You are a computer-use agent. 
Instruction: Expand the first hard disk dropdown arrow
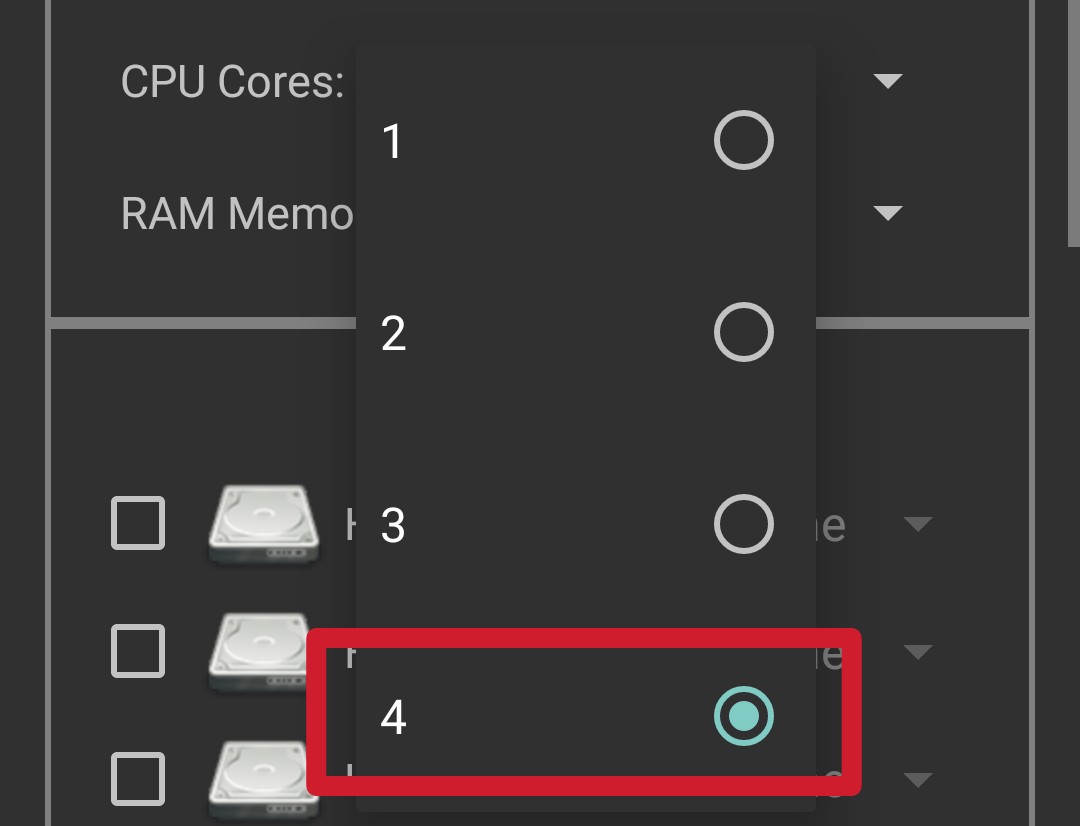(x=917, y=524)
